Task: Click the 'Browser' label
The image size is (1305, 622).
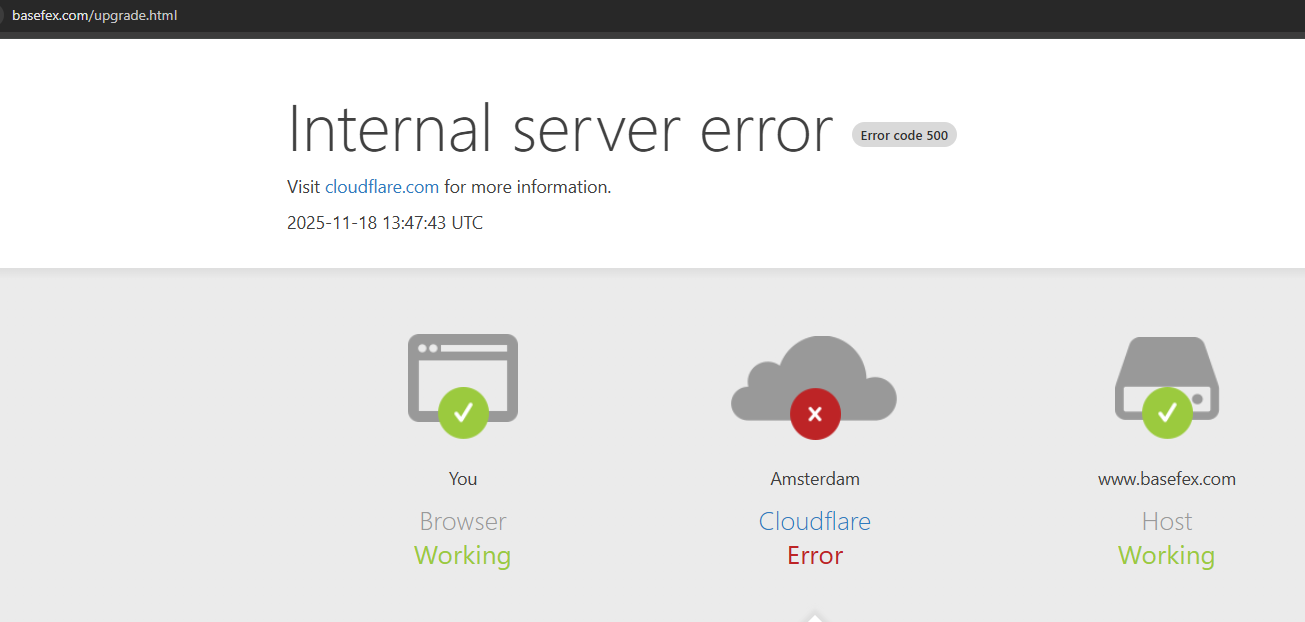Action: pos(463,521)
